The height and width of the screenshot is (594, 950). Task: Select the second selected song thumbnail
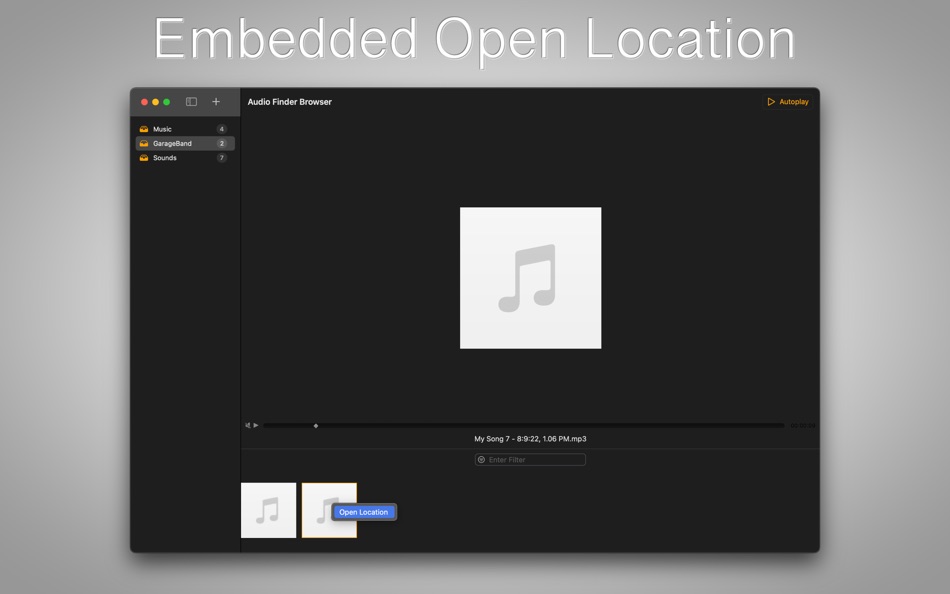pos(328,510)
